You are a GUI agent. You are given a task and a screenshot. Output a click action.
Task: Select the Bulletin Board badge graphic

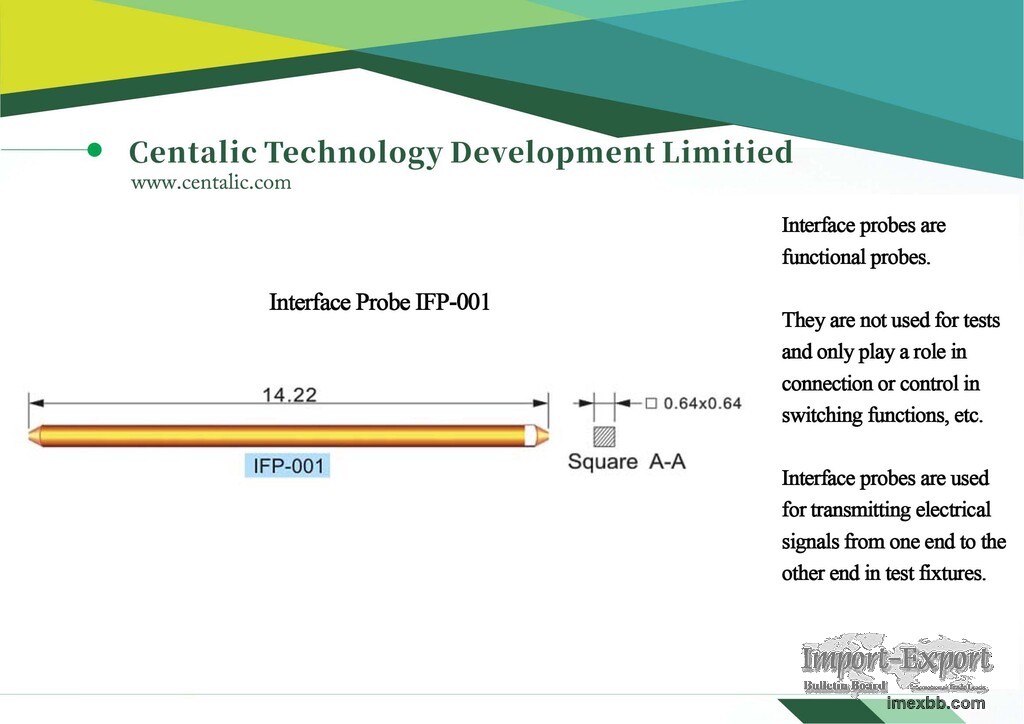pos(847,687)
